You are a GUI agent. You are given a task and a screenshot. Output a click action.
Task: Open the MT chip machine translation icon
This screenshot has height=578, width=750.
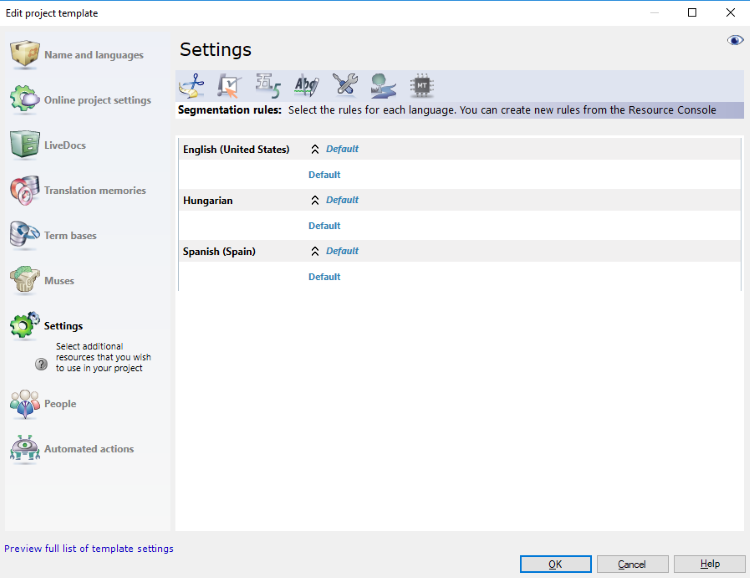click(x=421, y=86)
